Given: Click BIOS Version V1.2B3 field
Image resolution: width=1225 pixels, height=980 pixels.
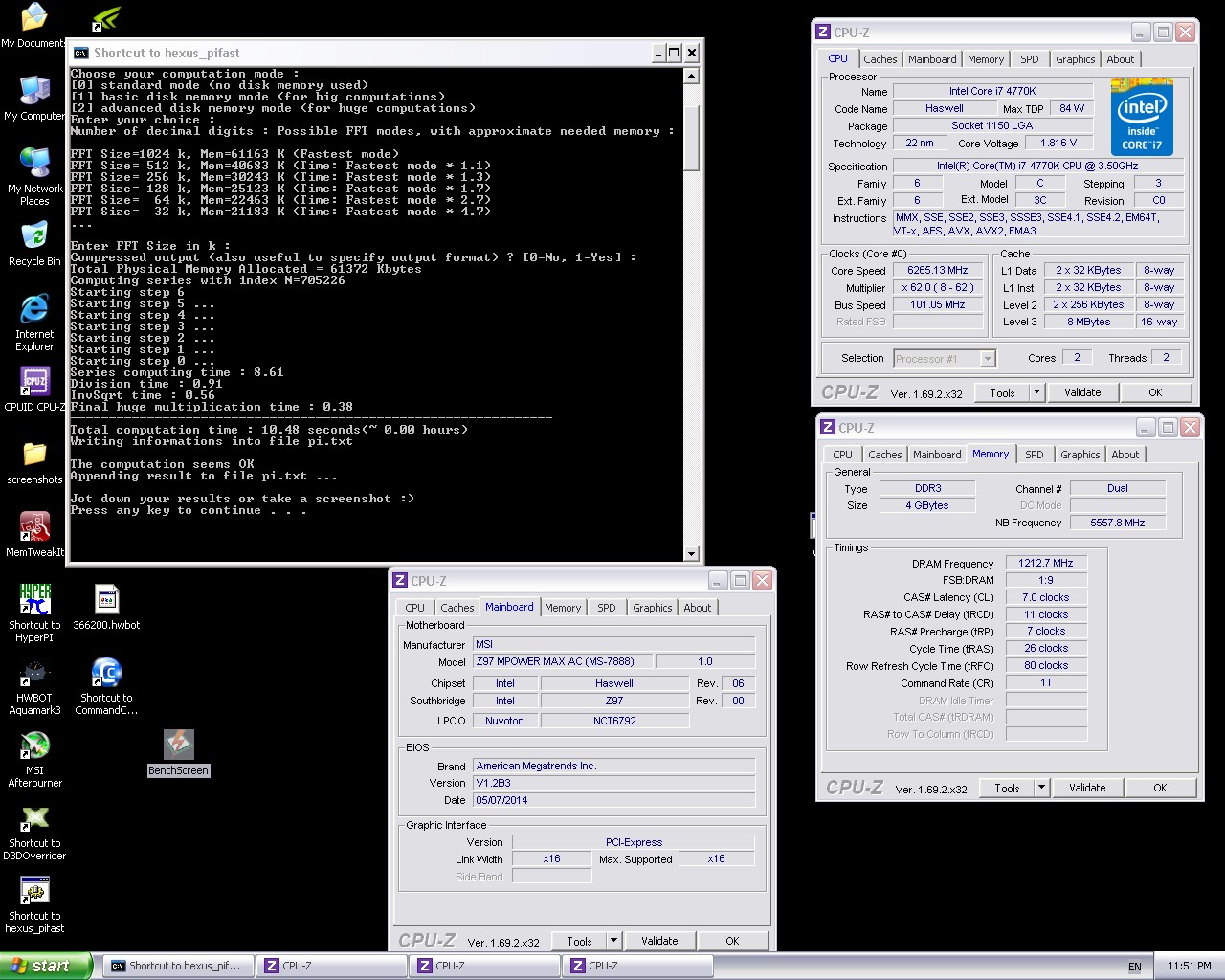Looking at the screenshot, I should [x=613, y=783].
